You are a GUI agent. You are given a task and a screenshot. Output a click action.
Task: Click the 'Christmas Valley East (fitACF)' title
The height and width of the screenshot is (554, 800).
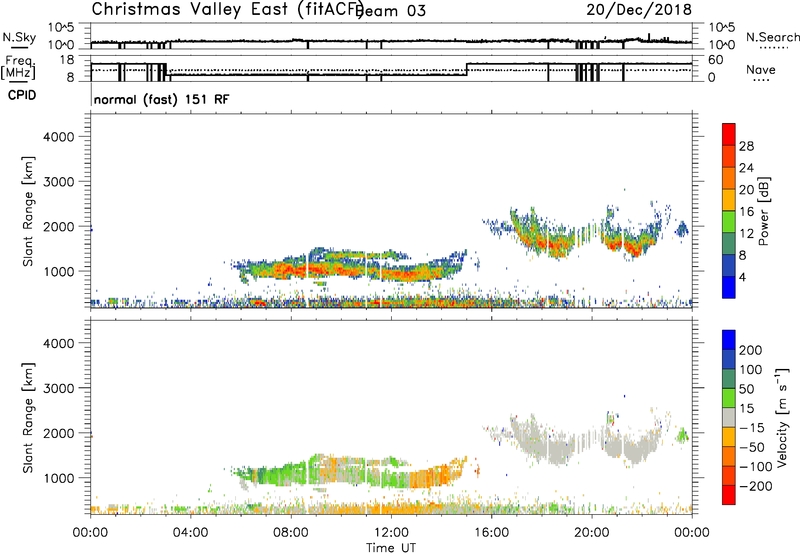click(227, 9)
